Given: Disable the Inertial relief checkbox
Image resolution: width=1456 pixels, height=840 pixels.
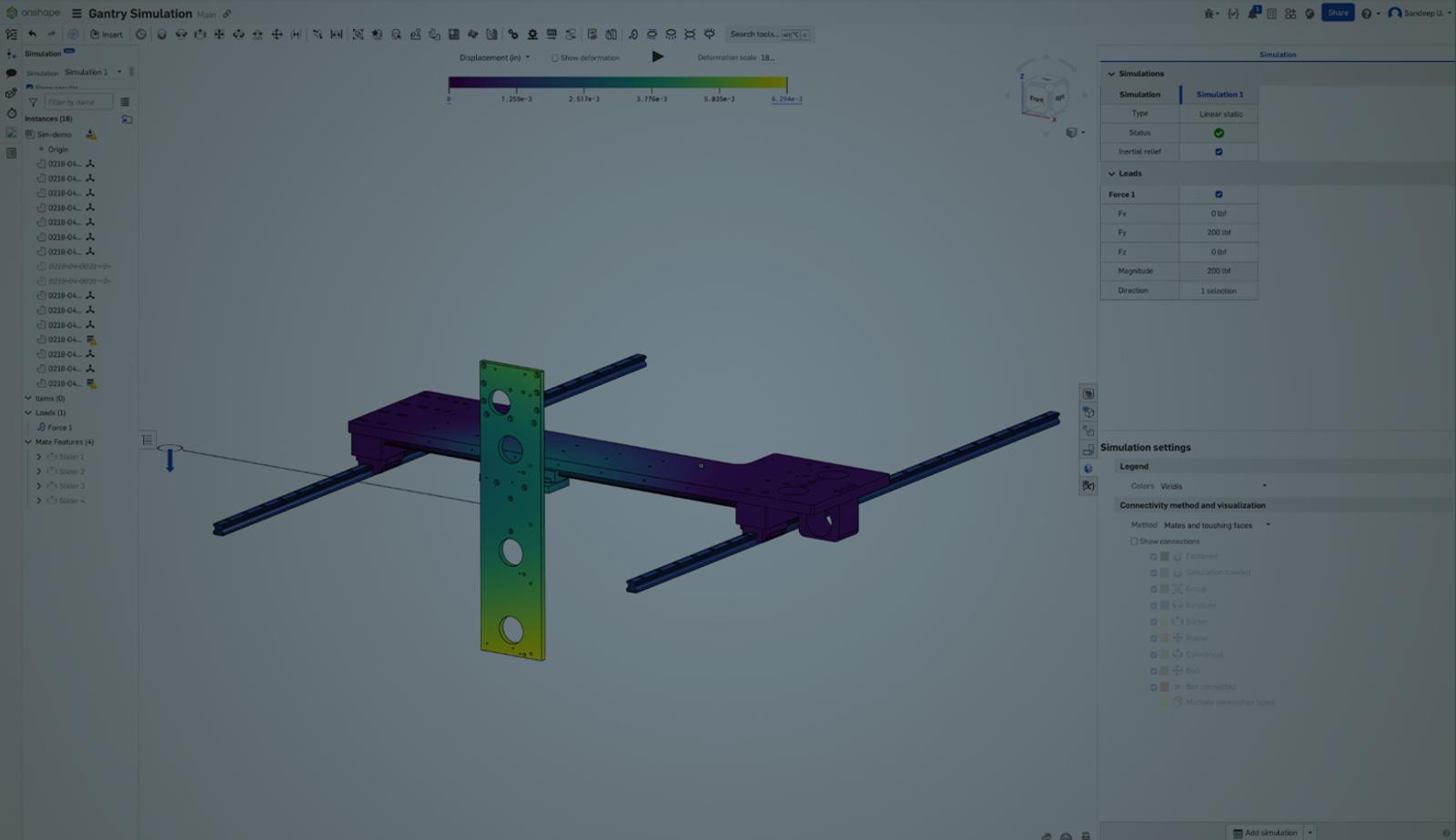Looking at the screenshot, I should coord(1219,151).
